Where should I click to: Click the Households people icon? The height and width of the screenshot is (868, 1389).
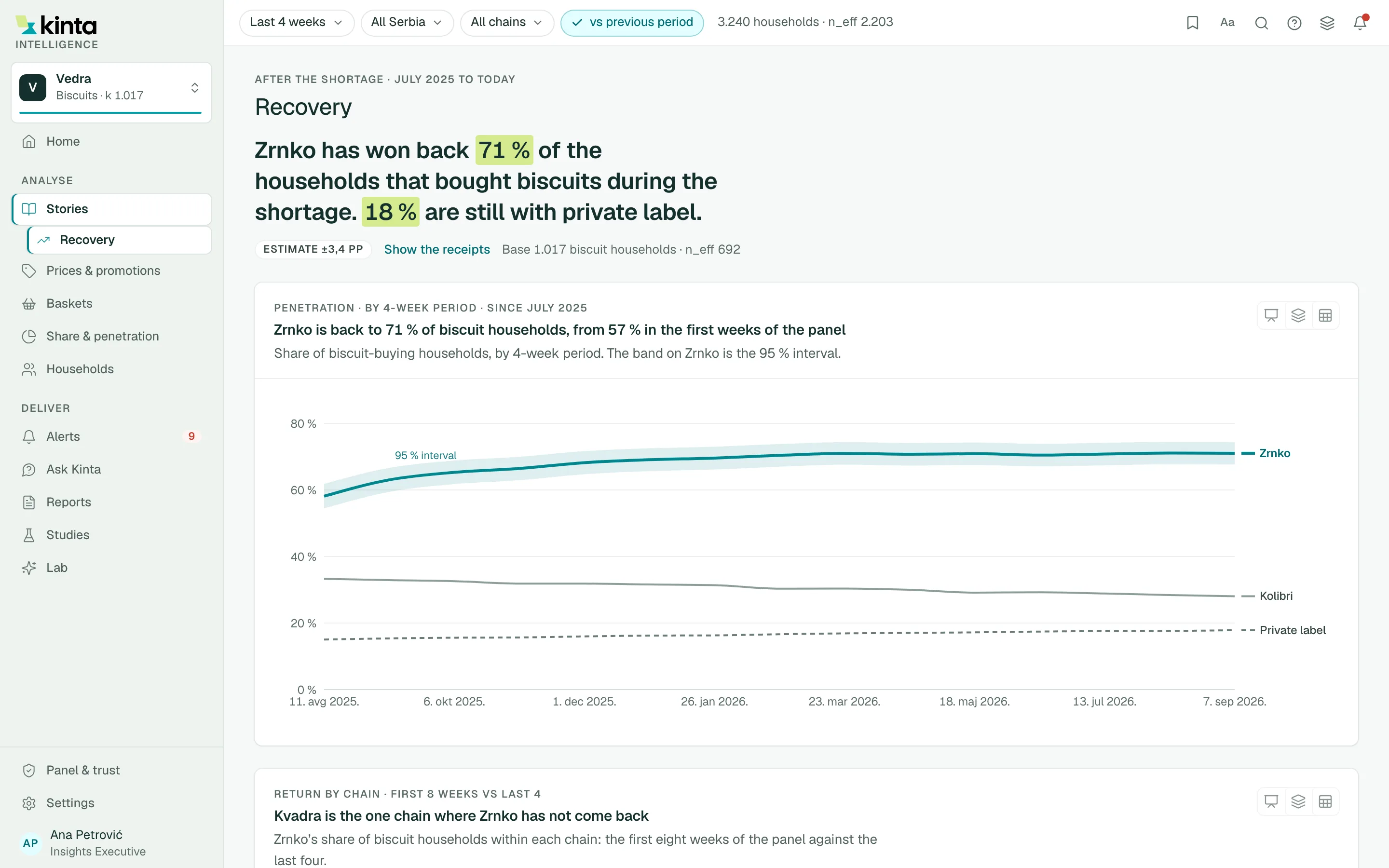29,369
